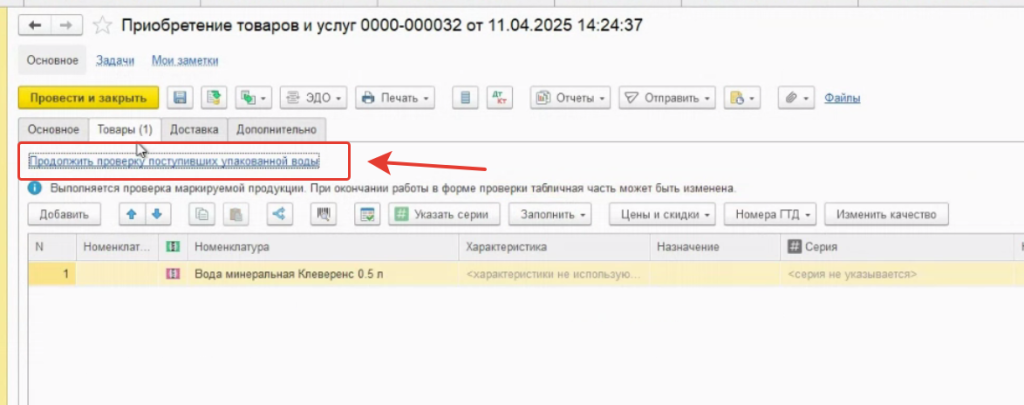This screenshot has width=1024, height=405.
Task: Open the Файлы link
Action: (842, 98)
